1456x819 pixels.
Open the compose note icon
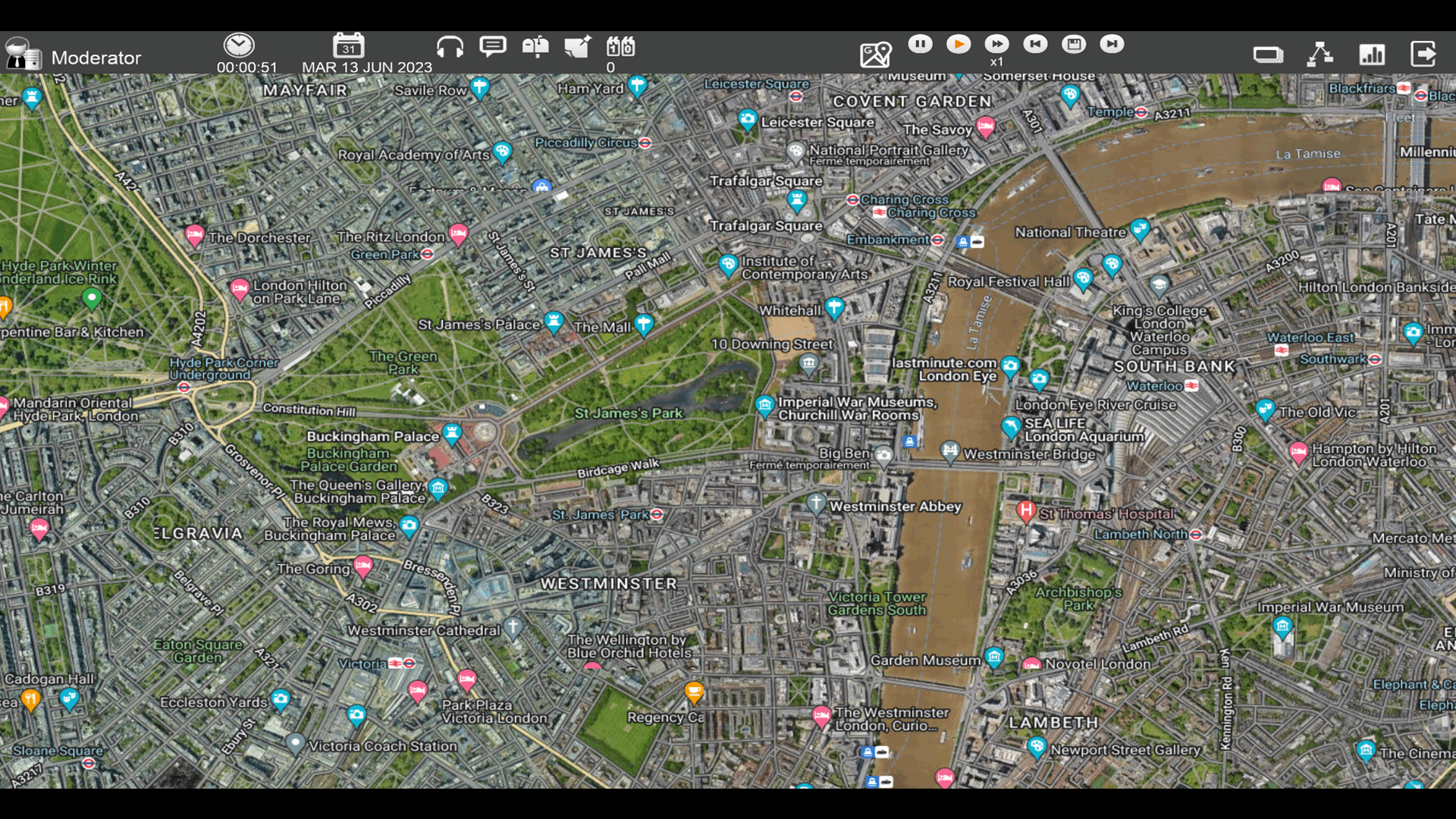click(x=578, y=47)
